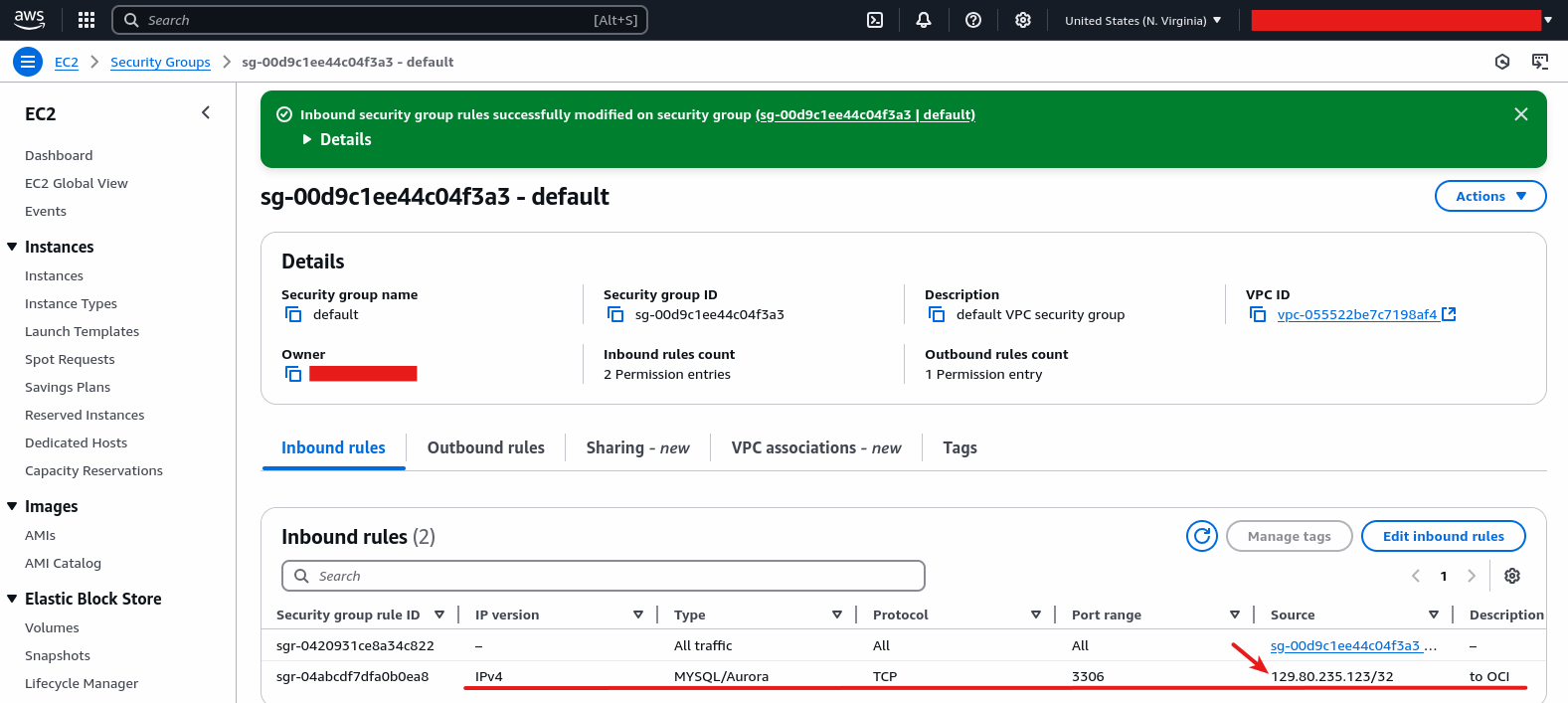The height and width of the screenshot is (703, 1568).
Task: Collapse the EC2 sidebar panel
Action: pos(206,113)
